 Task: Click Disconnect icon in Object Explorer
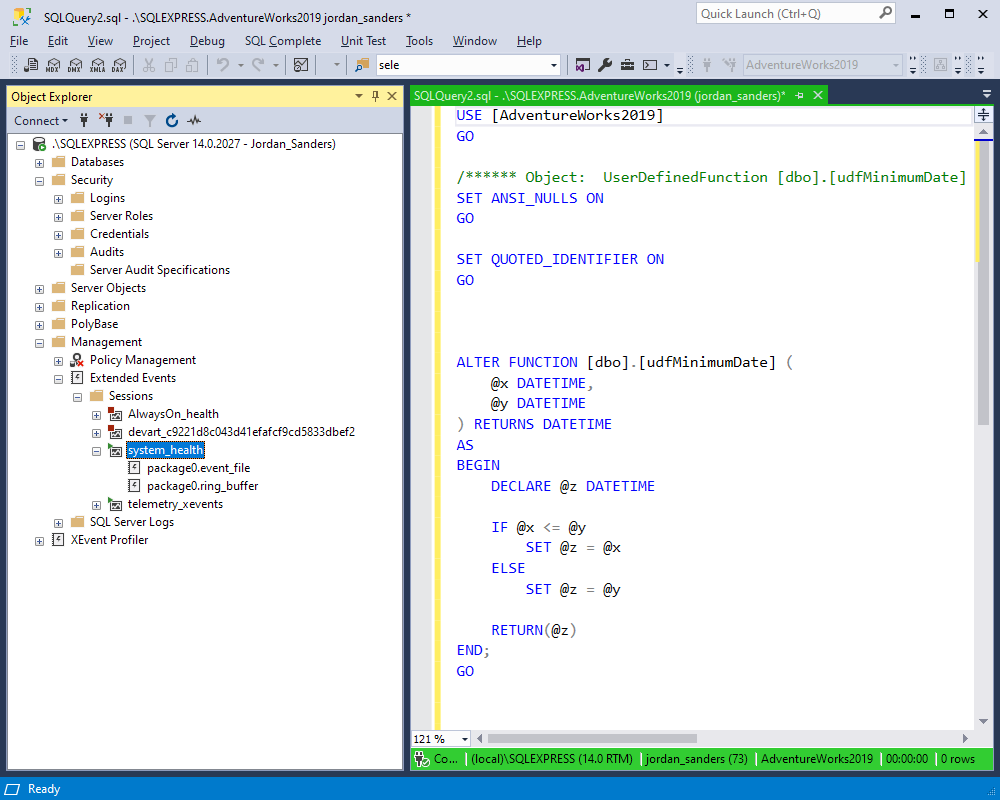tap(106, 120)
